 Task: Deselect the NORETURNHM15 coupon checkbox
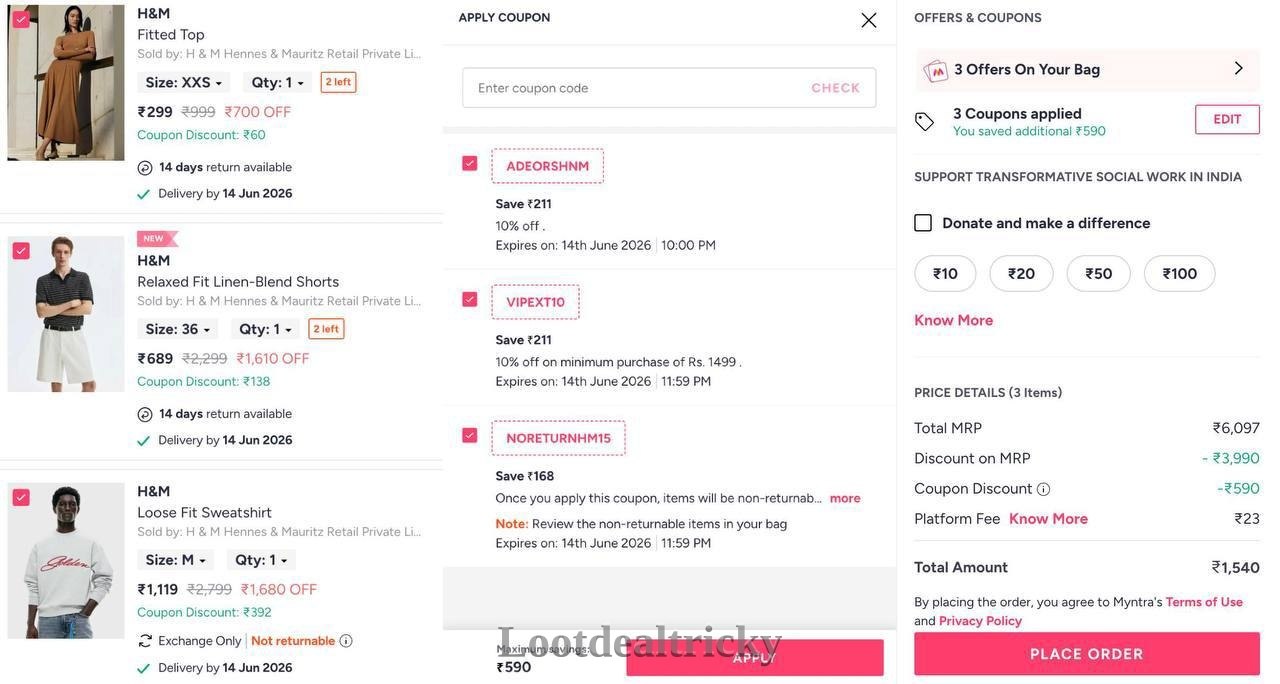pos(470,435)
